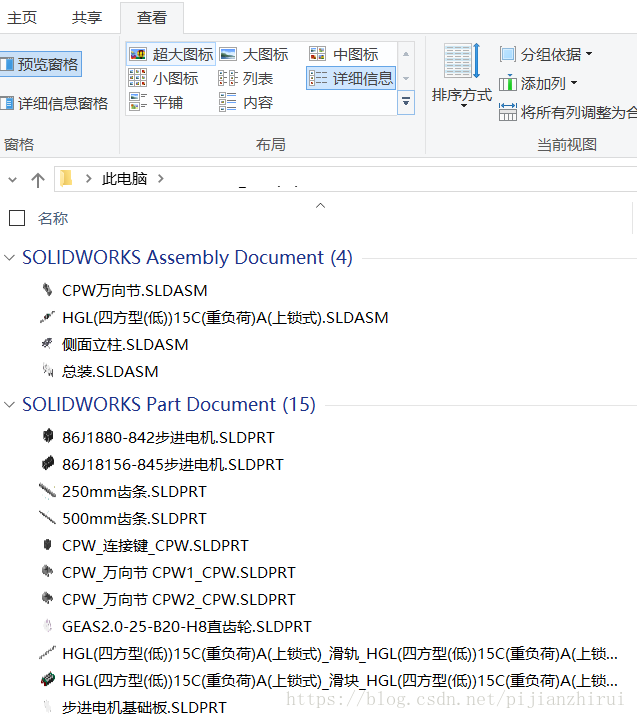Go up one folder level
Viewport: 637px width, 719px height.
[x=38, y=179]
